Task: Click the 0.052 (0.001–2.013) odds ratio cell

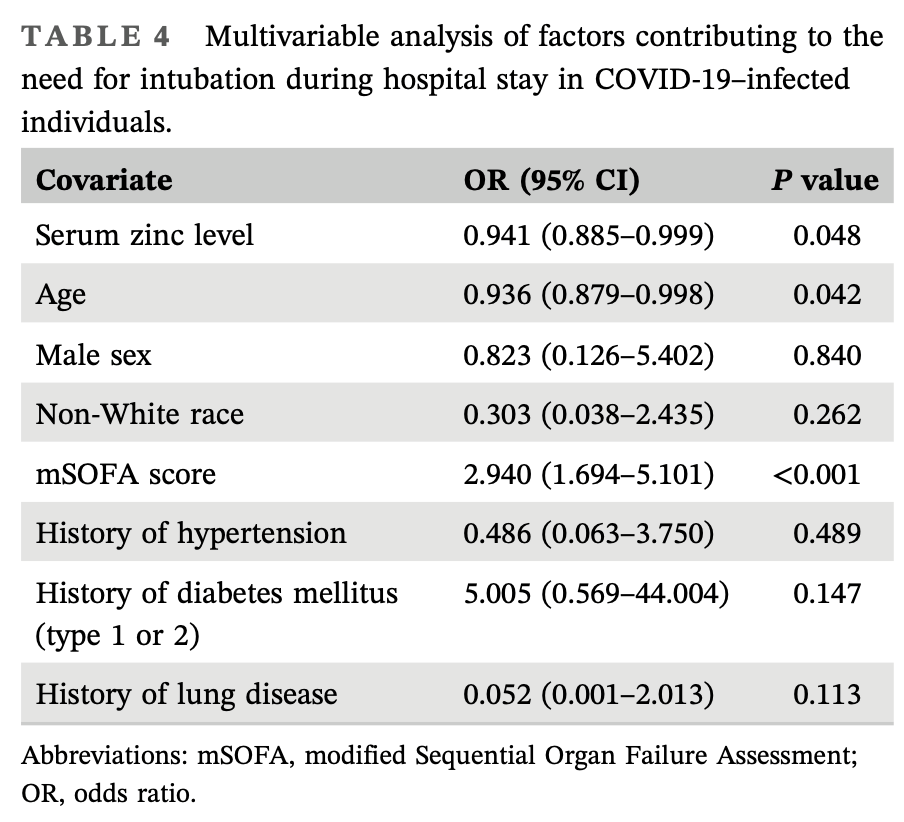Action: (588, 694)
